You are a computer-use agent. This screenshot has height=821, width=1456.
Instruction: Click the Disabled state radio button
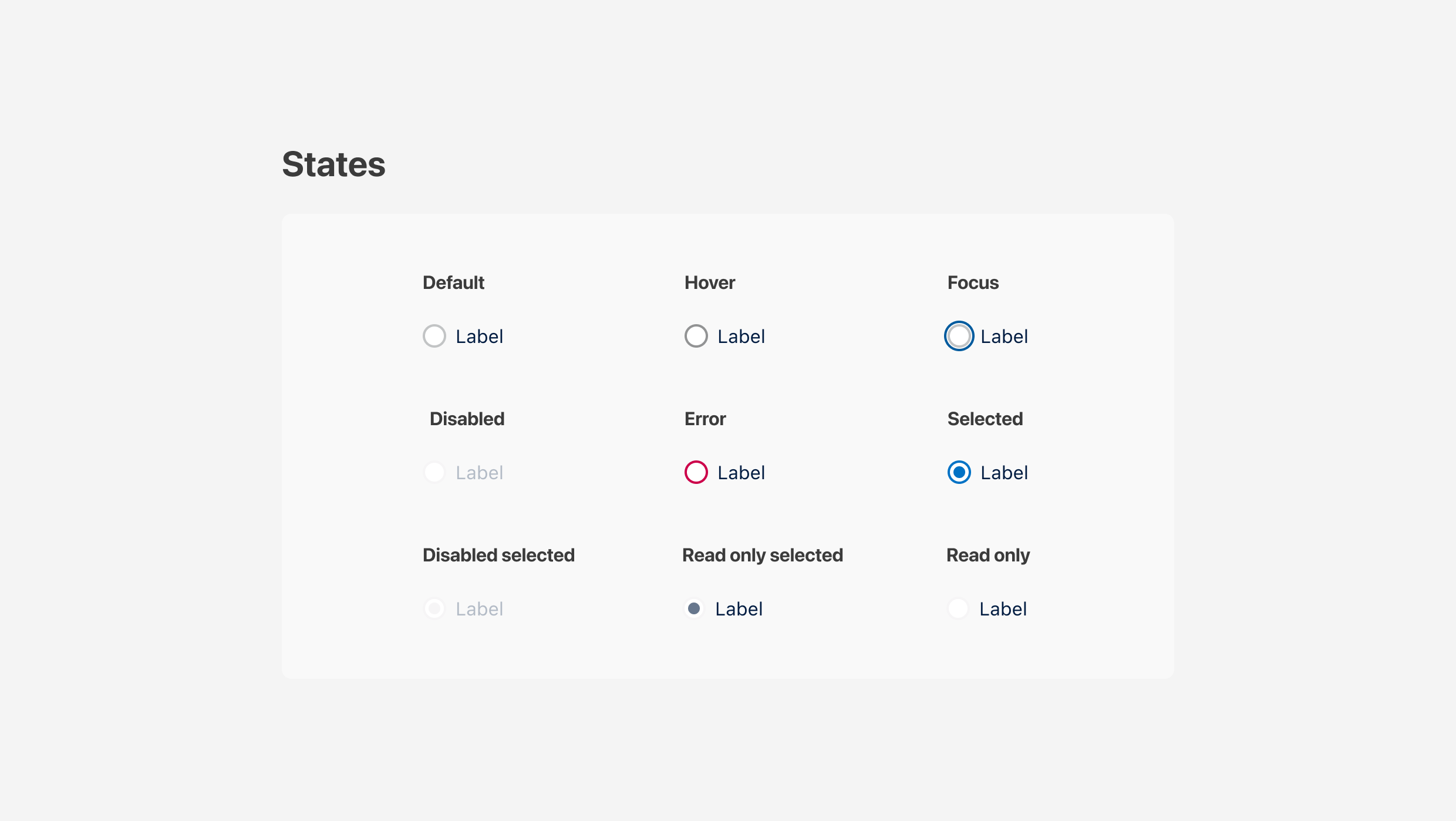pos(434,472)
